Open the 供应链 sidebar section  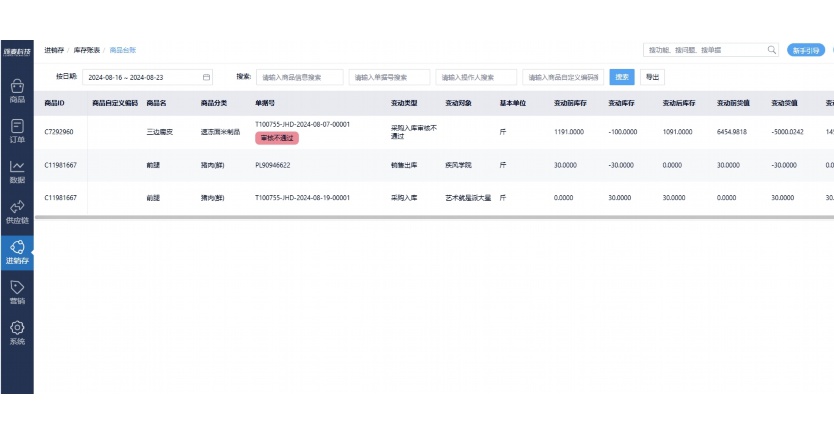click(x=17, y=212)
